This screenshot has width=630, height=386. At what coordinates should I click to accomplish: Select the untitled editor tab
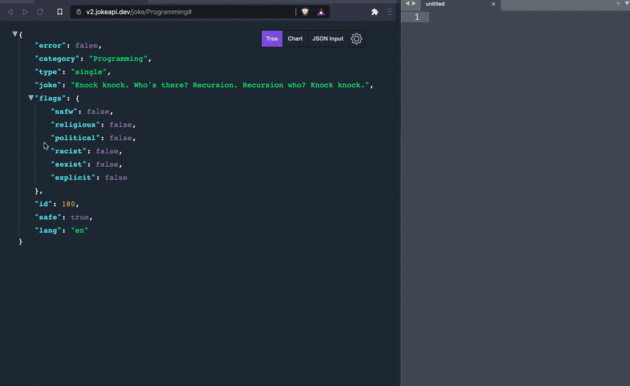(x=435, y=4)
